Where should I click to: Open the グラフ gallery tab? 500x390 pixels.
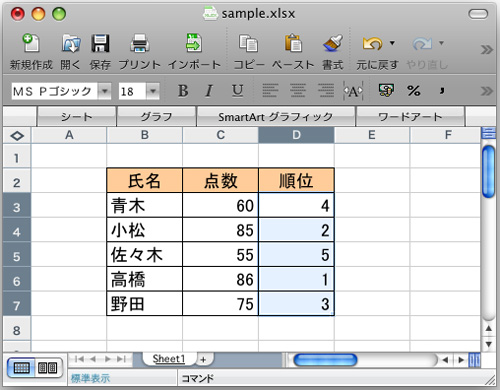(x=156, y=116)
